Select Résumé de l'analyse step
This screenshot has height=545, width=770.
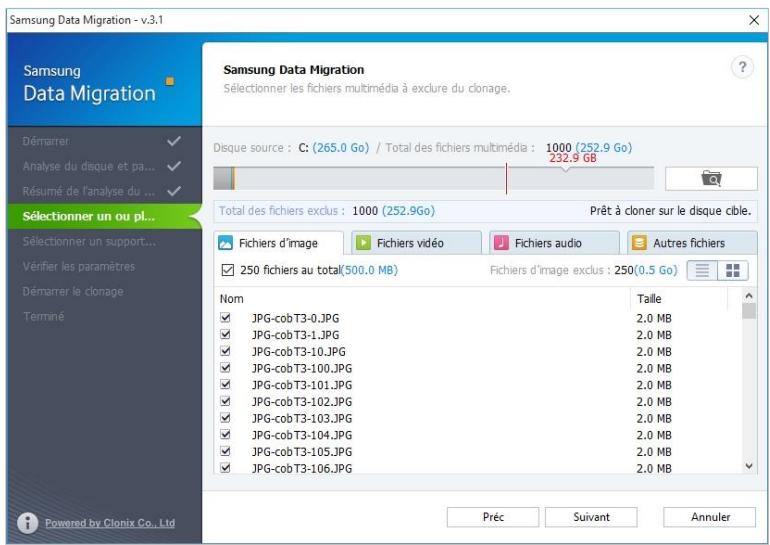(x=104, y=191)
